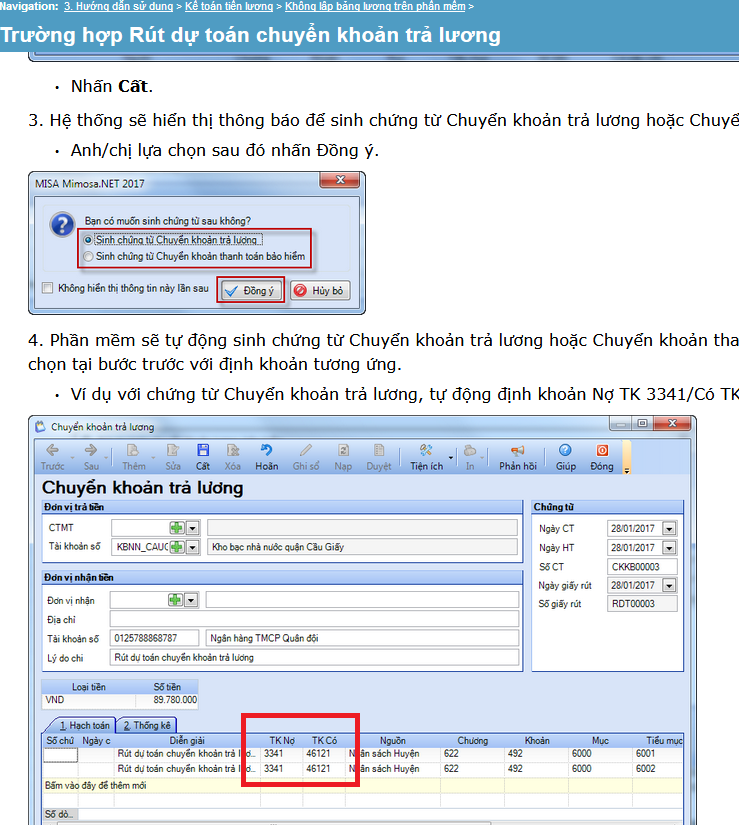Expand the Thêm button dropdown arrow
Viewport: 739px width, 825px height.
pos(153,458)
